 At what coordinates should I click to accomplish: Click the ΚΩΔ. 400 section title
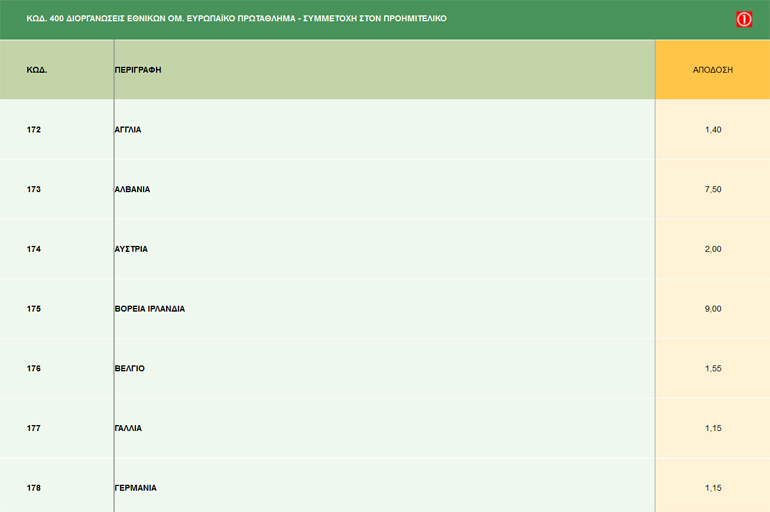pyautogui.click(x=236, y=19)
